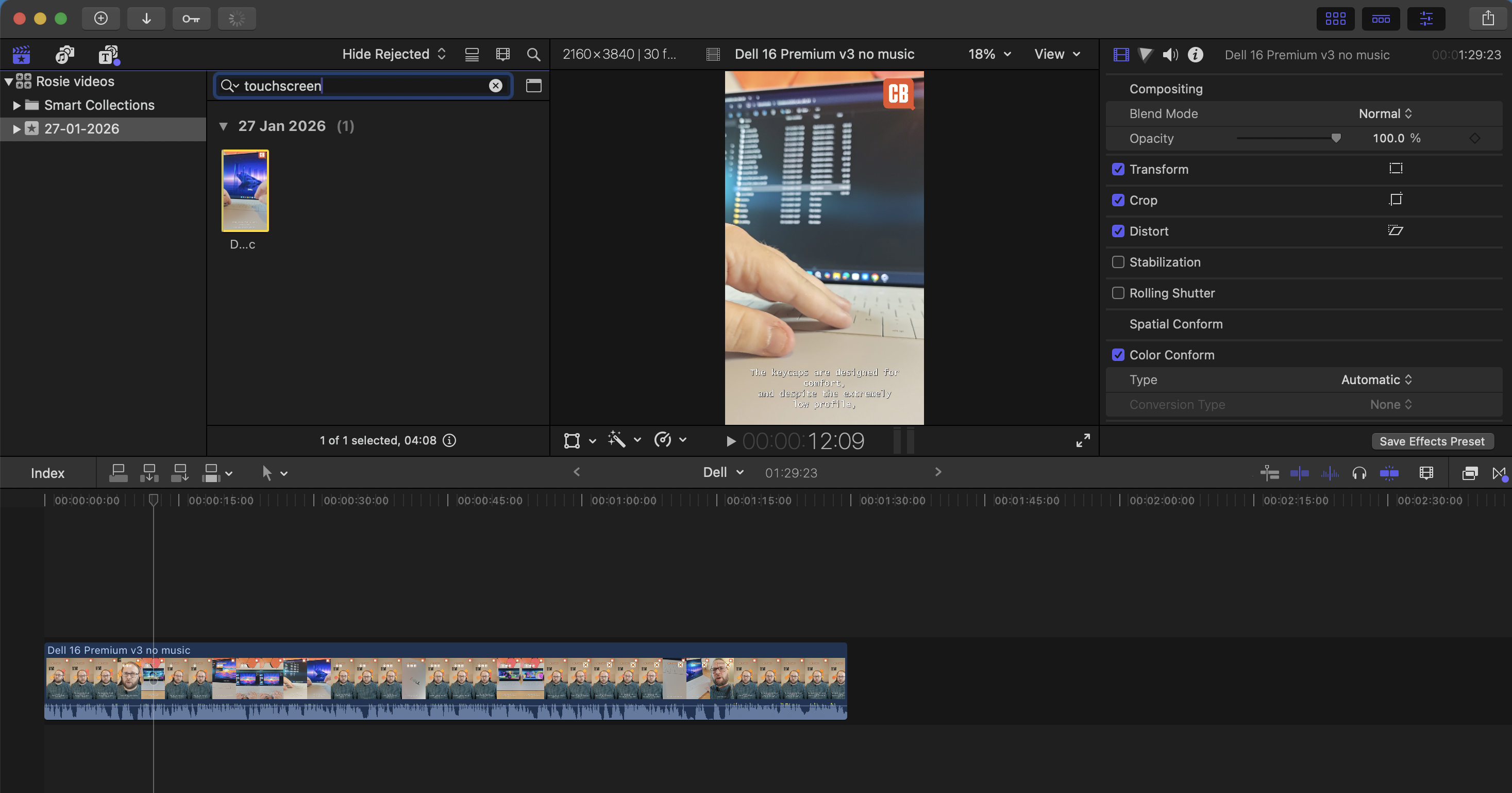Viewport: 1512px width, 793px height.
Task: Open the Info inspector
Action: tap(1195, 55)
